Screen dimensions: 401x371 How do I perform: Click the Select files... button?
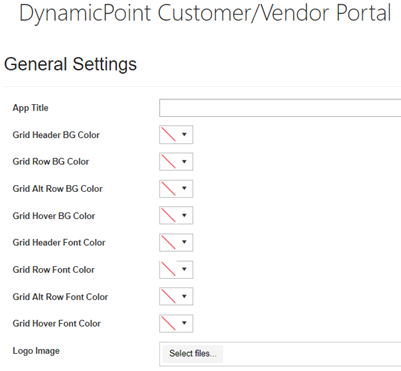193,353
